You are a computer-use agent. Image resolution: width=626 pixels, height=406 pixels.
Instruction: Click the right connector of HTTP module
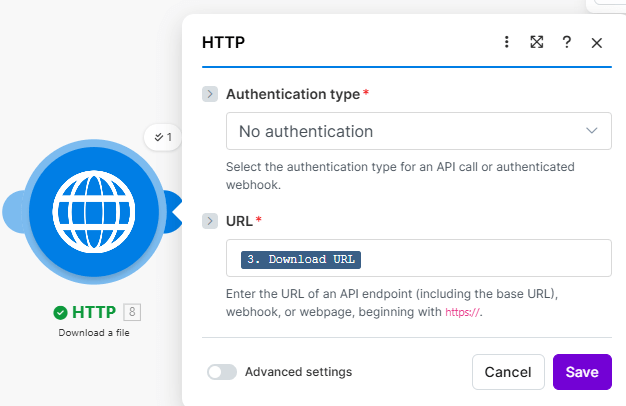[174, 212]
